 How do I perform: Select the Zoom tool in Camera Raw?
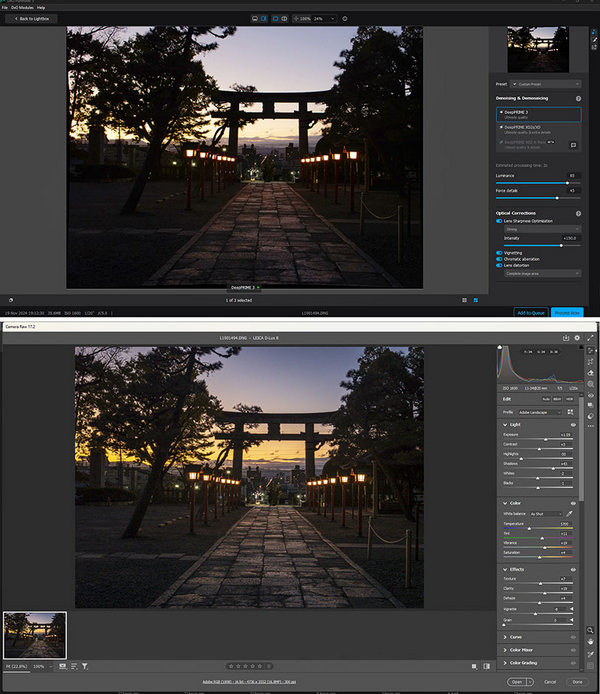tap(592, 630)
